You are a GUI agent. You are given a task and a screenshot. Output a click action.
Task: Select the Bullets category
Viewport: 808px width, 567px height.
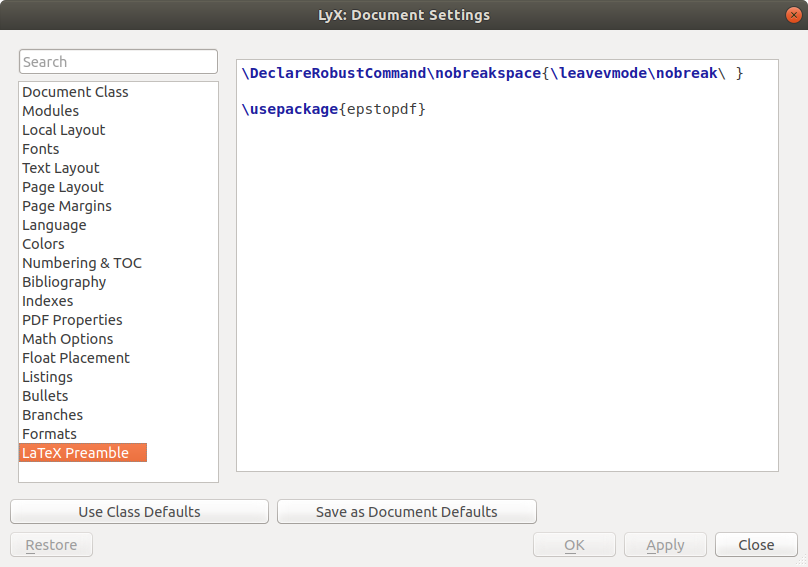45,396
